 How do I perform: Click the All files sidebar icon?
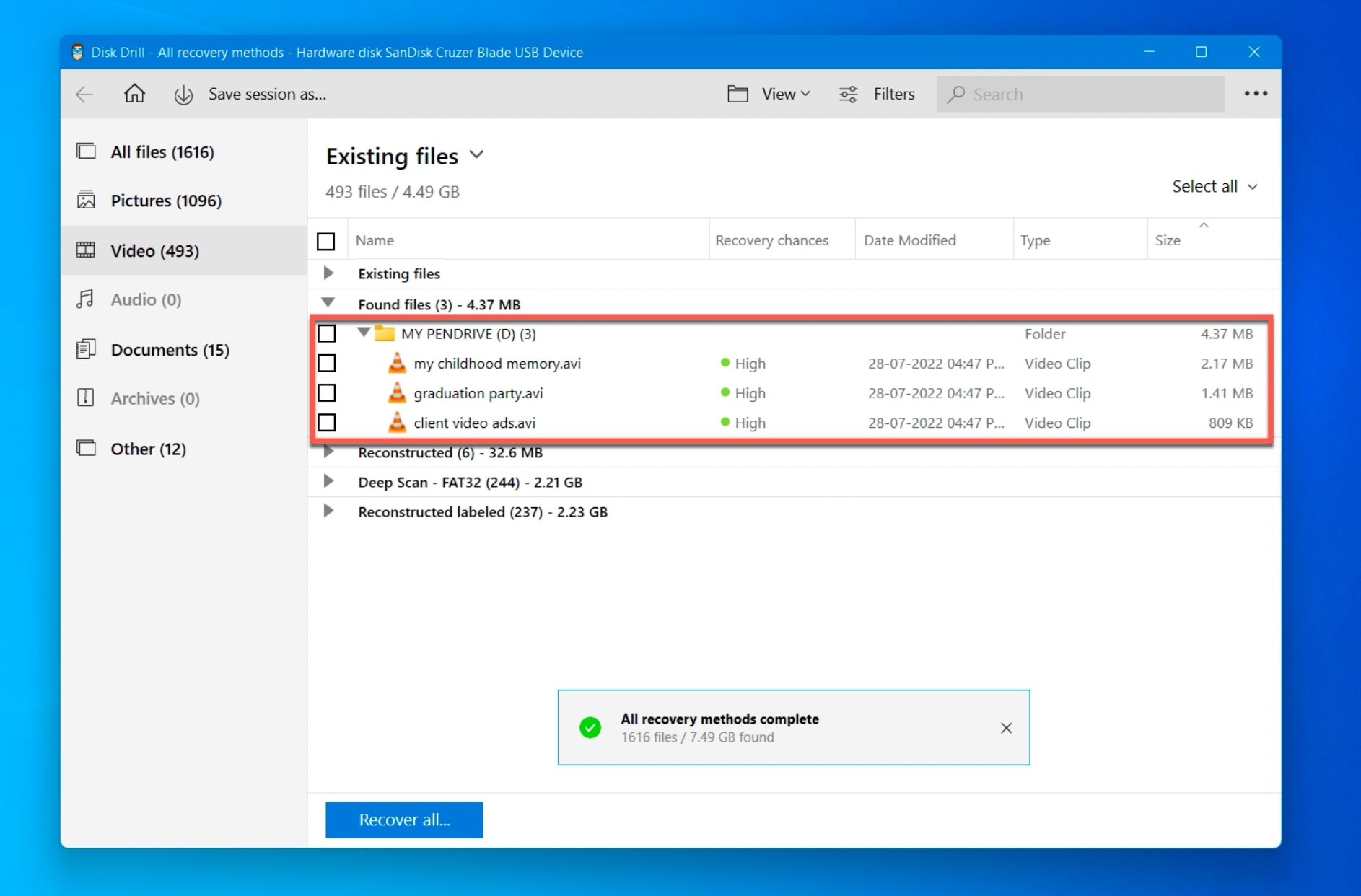pyautogui.click(x=87, y=151)
